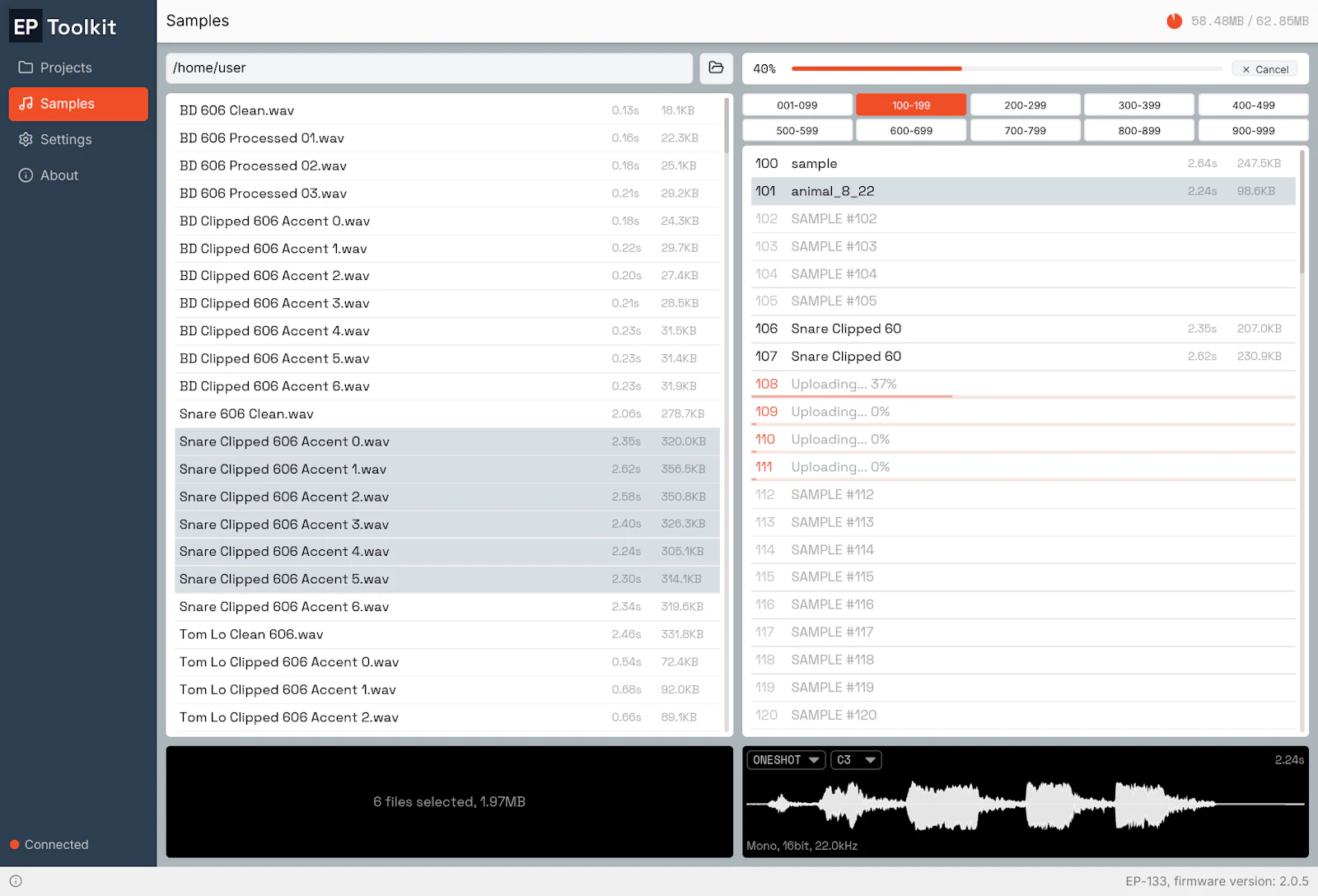This screenshot has height=896, width=1318.
Task: Open the 600-699 sample bank
Action: pyautogui.click(x=911, y=130)
